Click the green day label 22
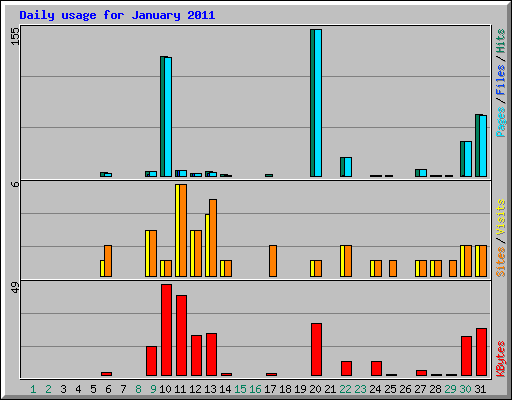The width and height of the screenshot is (512, 400). [x=345, y=389]
